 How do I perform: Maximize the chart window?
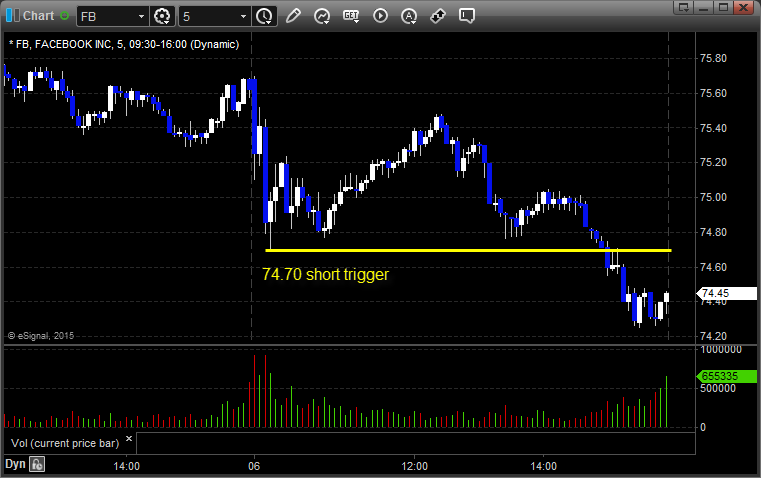coord(723,7)
